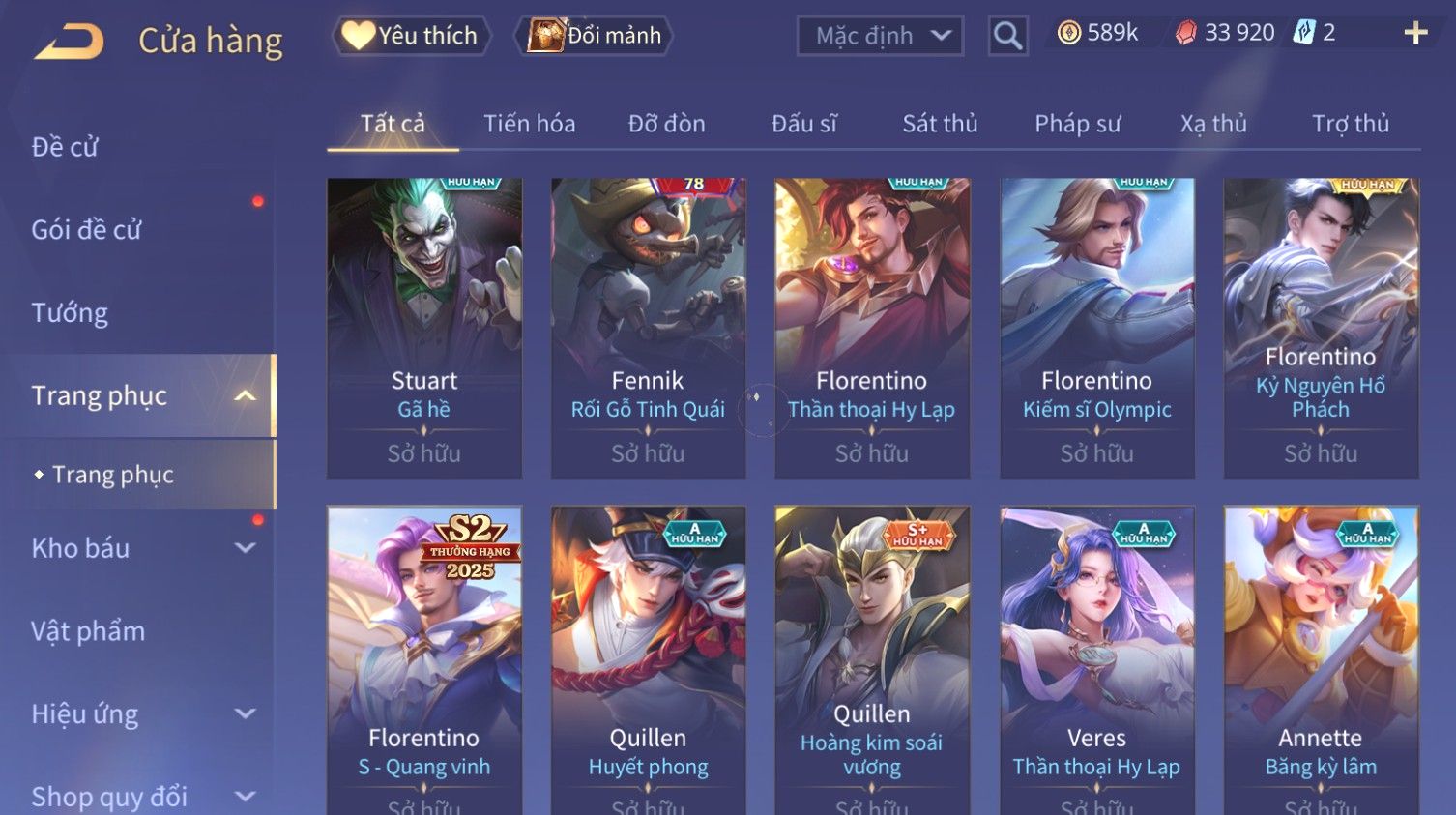Screen dimensions: 1456x815
Task: Tap the blue voucher icon showing 2
Action: [x=1305, y=33]
